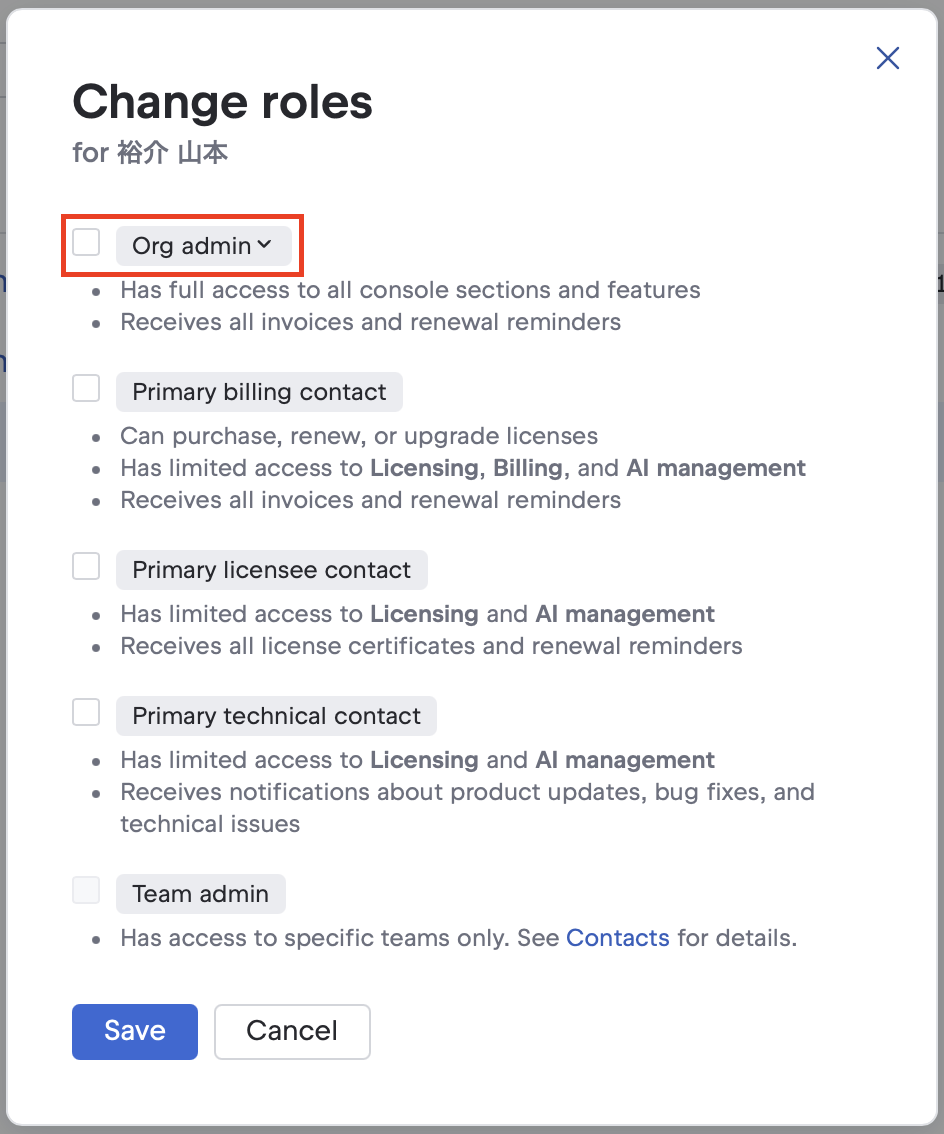
Task: Click the "Has full access to all console" line
Action: (410, 290)
